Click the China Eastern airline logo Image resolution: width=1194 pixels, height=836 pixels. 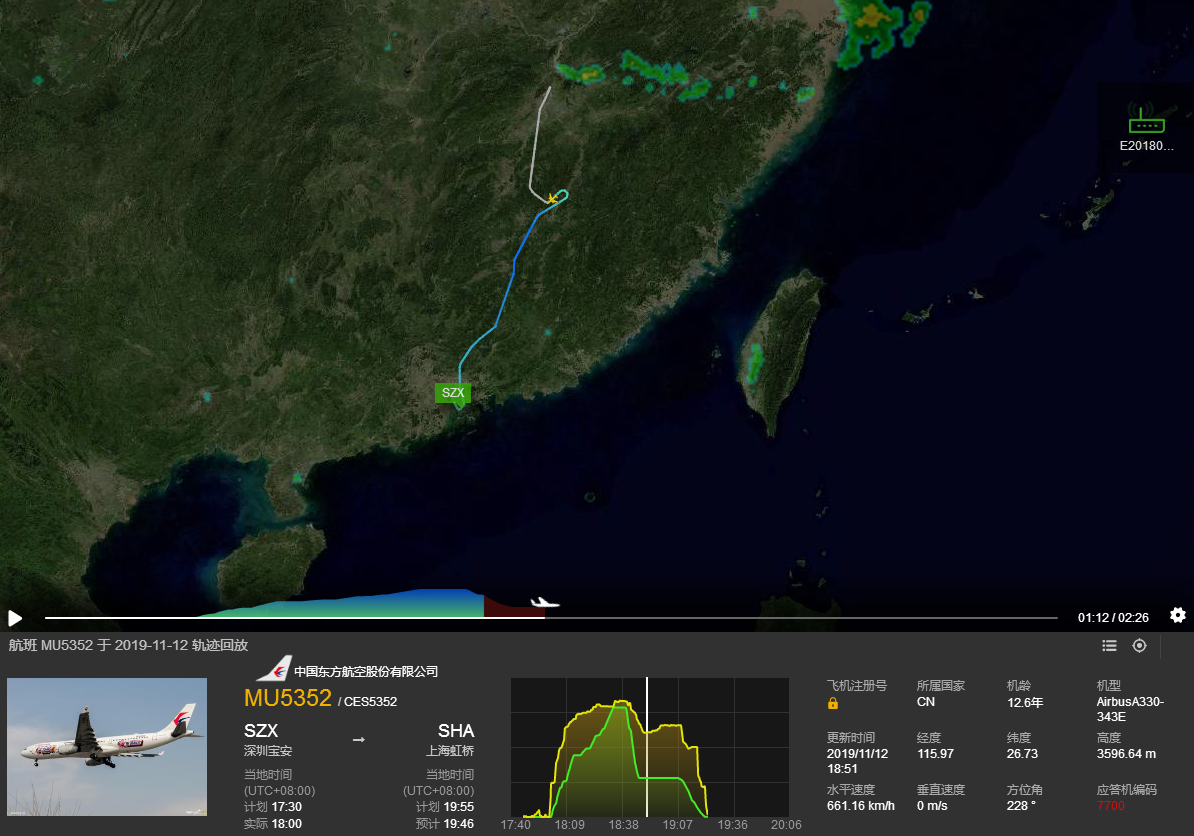(274, 668)
